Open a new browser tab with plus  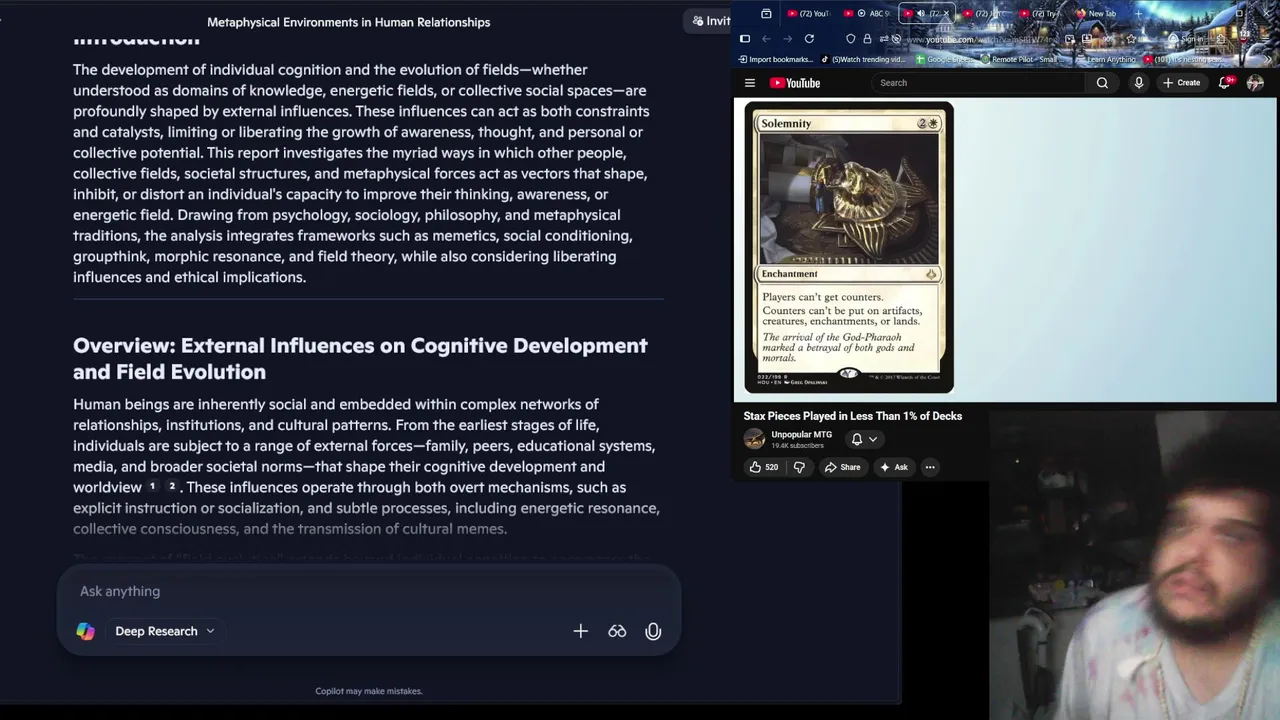pyautogui.click(x=1138, y=14)
